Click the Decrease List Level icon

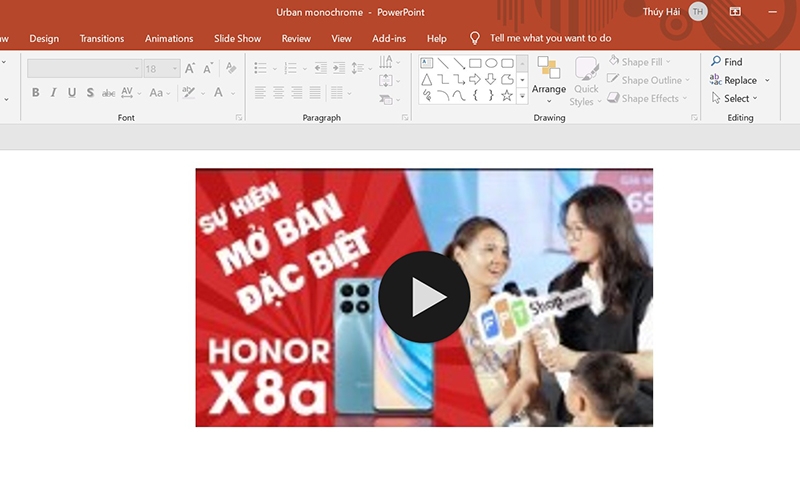pyautogui.click(x=320, y=68)
